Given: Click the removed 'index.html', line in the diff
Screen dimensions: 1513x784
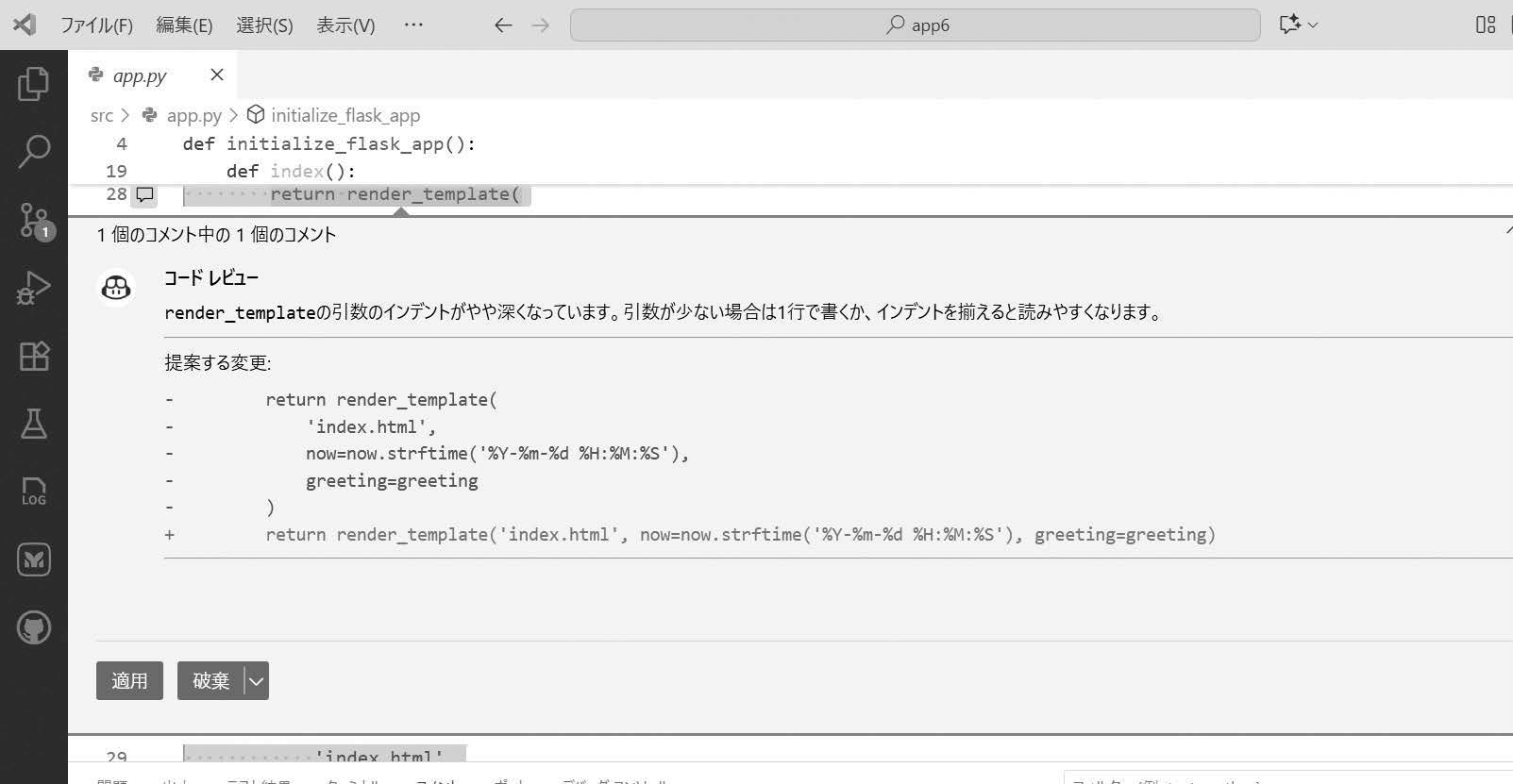Looking at the screenshot, I should pos(371,426).
